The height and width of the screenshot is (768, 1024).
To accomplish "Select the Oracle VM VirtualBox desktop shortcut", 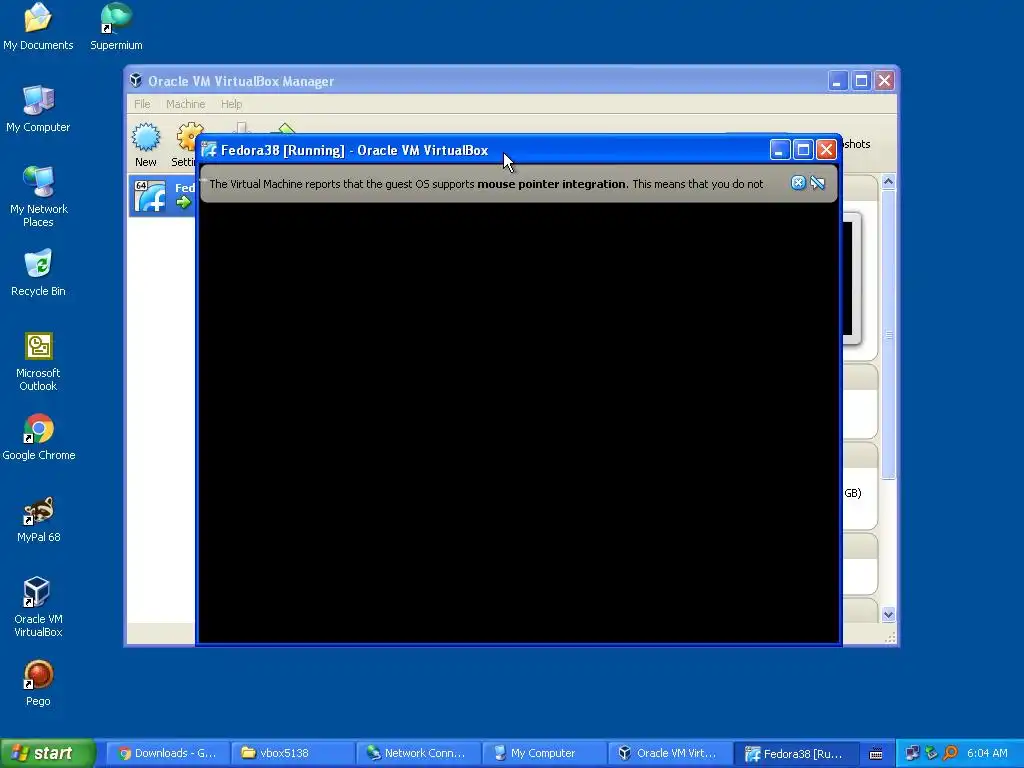I will pyautogui.click(x=38, y=607).
